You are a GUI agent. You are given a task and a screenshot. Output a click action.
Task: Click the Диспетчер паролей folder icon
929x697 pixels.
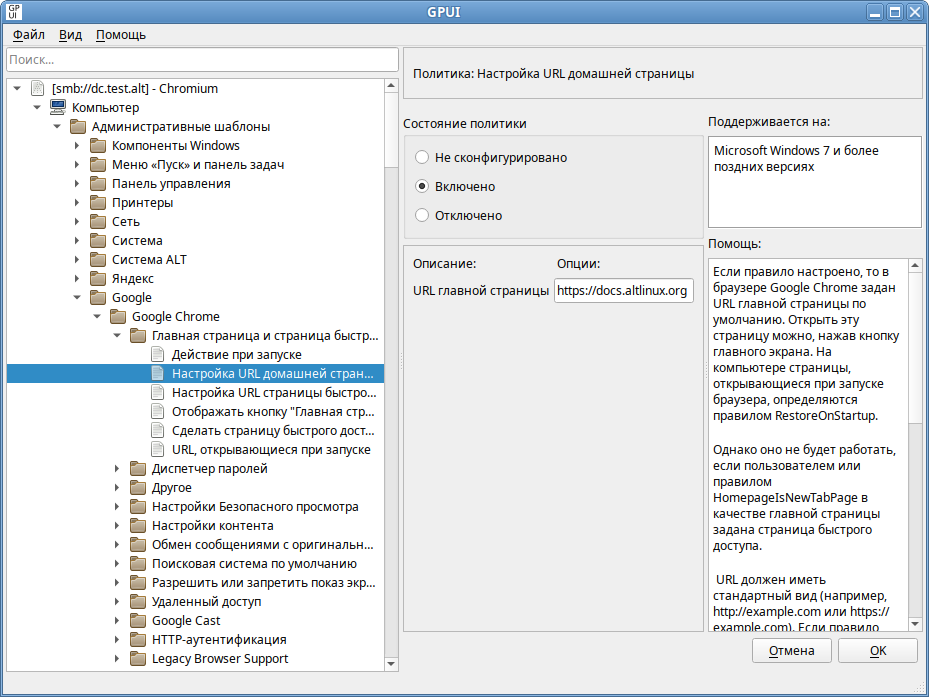pos(138,468)
